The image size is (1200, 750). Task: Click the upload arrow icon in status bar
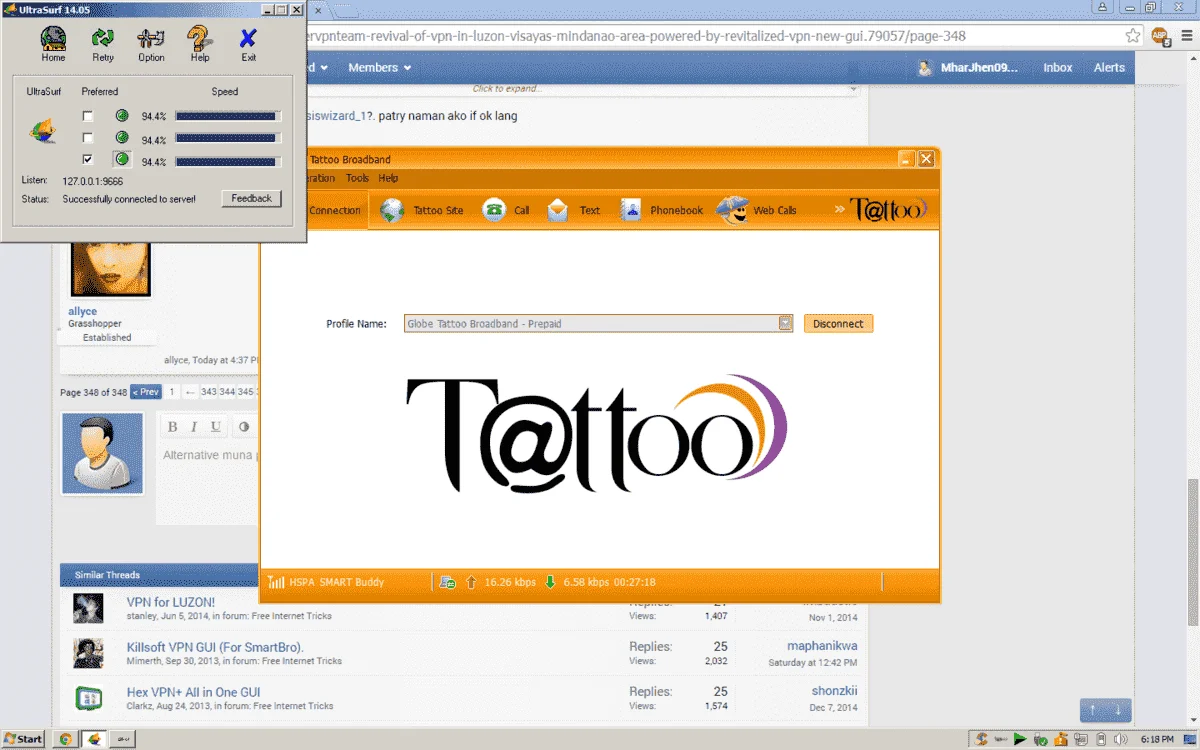tap(471, 581)
